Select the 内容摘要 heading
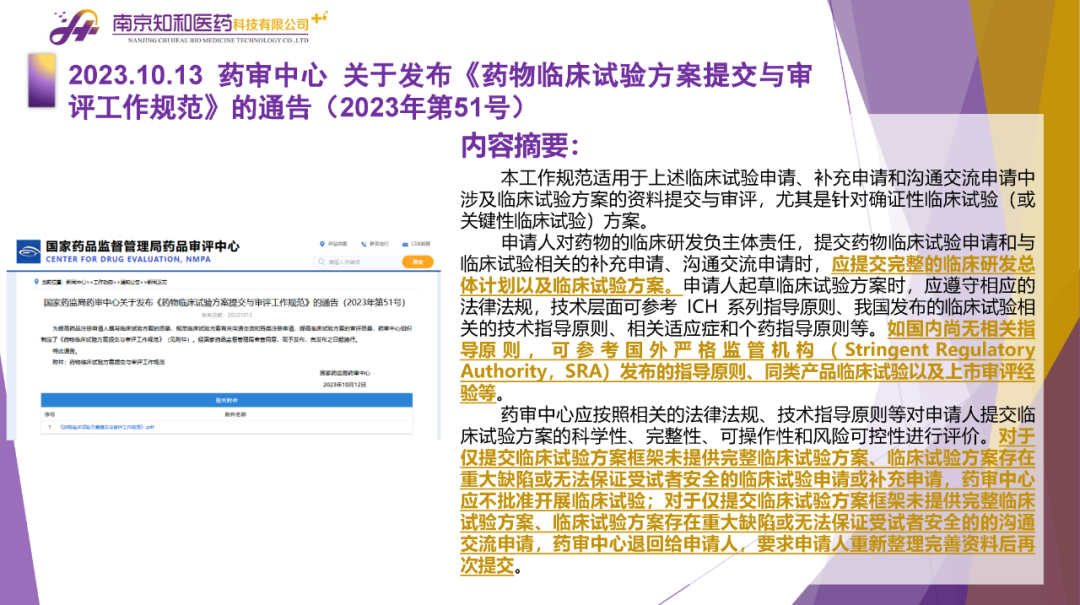1080x605 pixels. [519, 146]
